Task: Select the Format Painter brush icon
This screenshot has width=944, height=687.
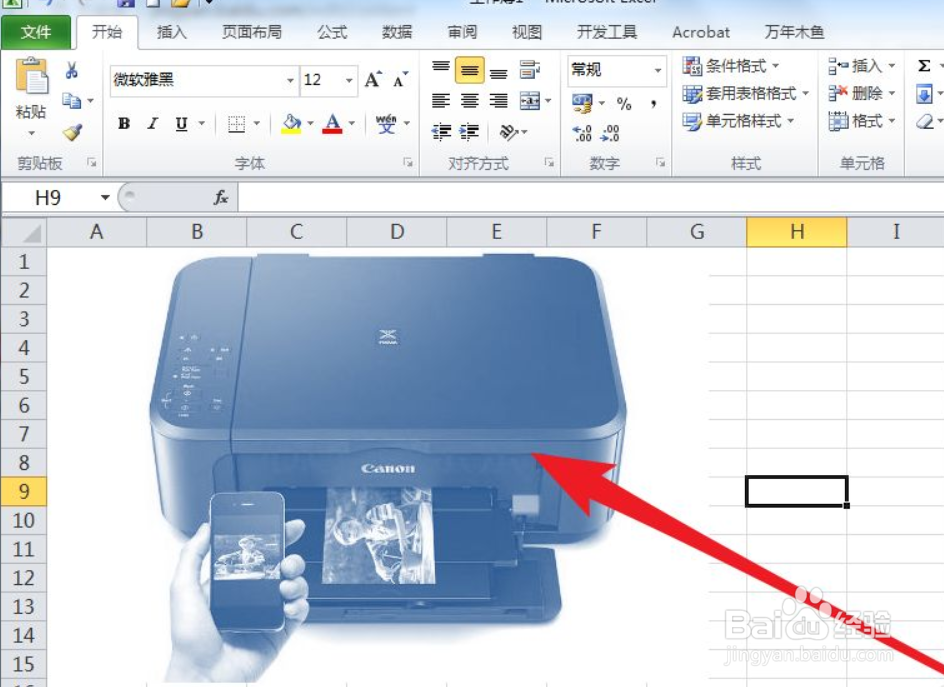Action: click(x=72, y=132)
